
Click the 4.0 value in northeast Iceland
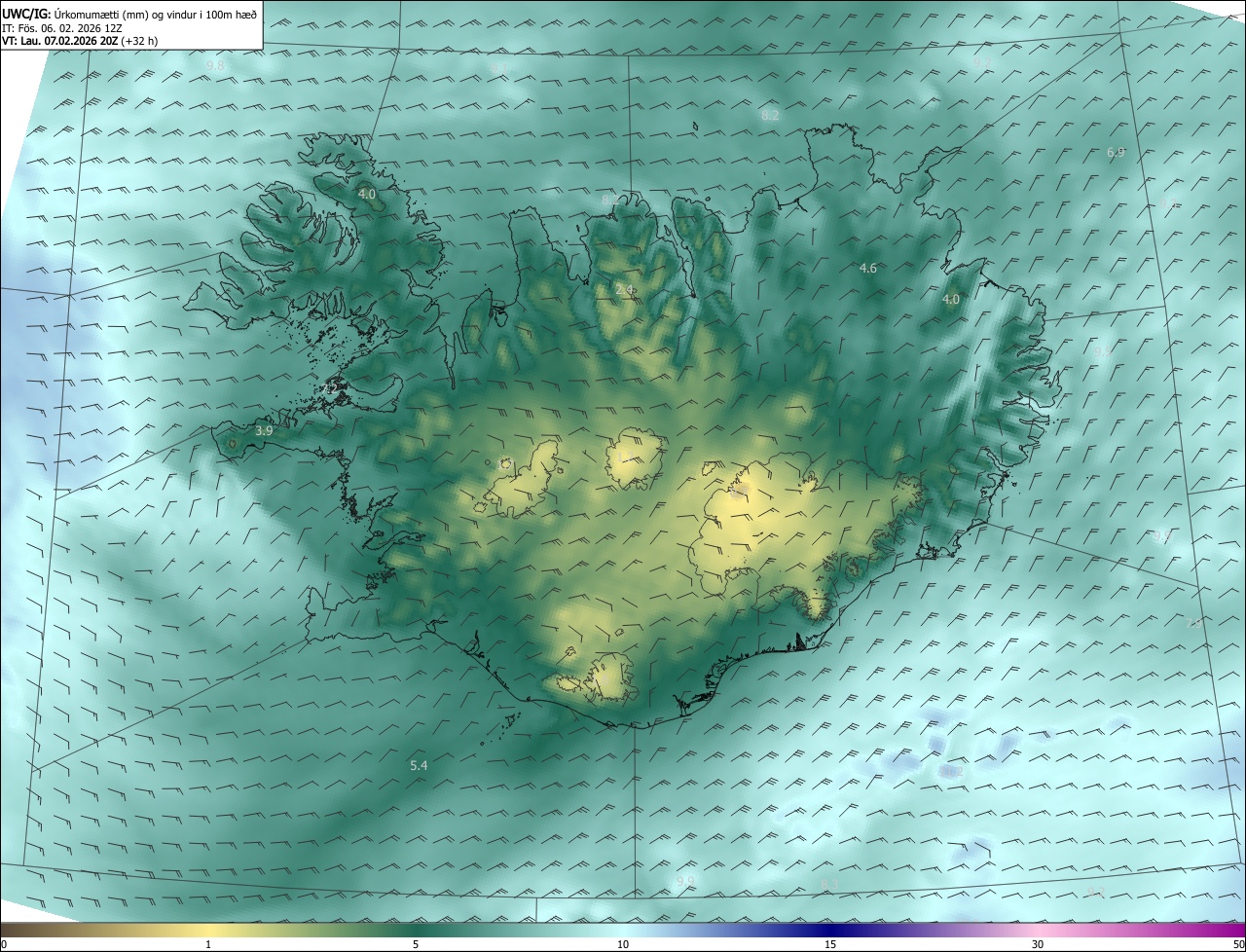click(x=951, y=300)
